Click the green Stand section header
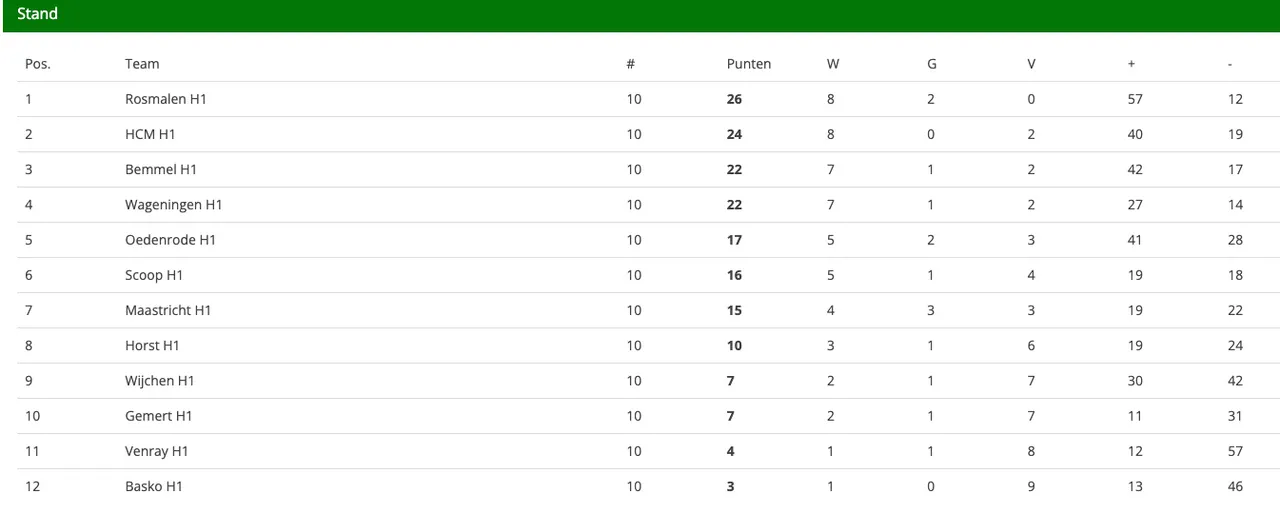This screenshot has width=1280, height=514. tap(641, 15)
